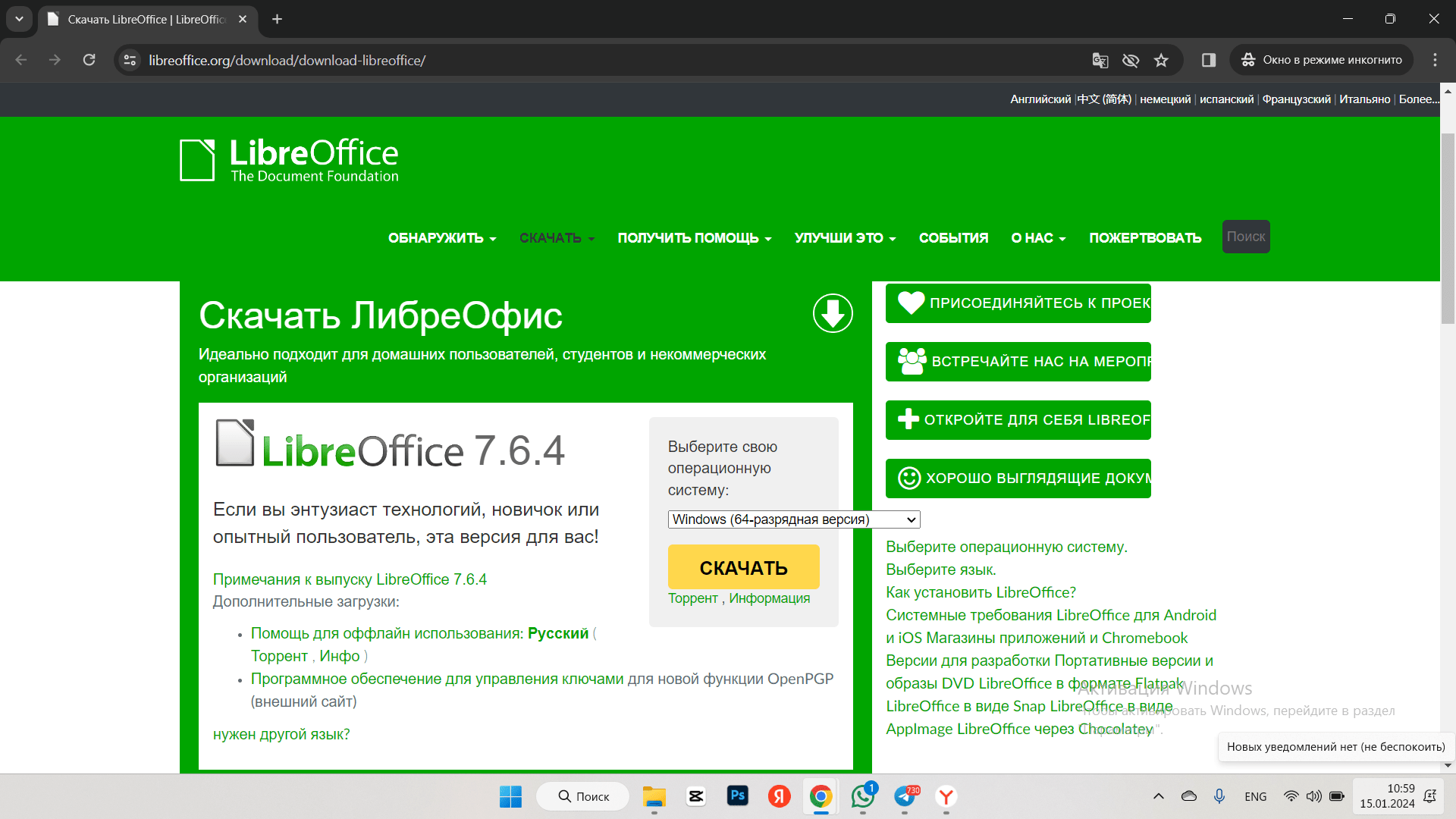Click ХОРОШО ВЫГЛЯДЯЩИЕ ДОКУМЕНТЫ button

coord(1018,479)
